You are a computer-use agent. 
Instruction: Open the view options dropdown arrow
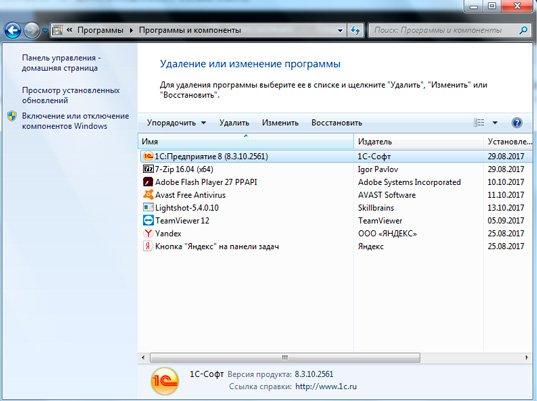(x=495, y=123)
